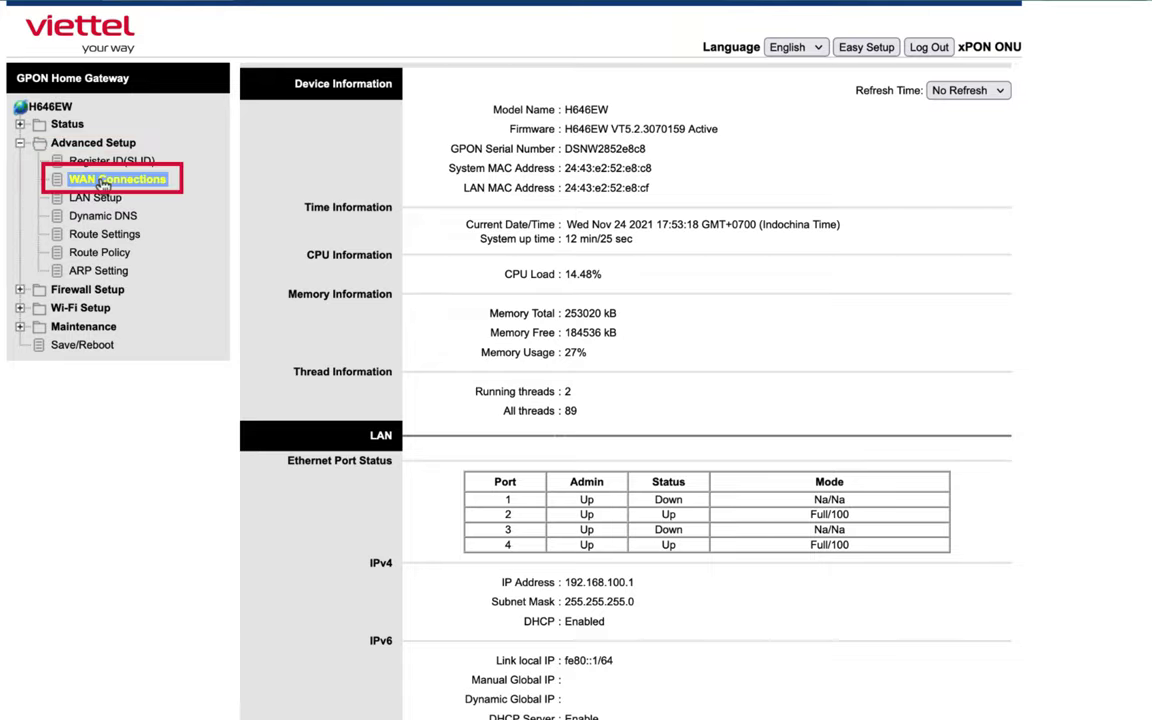
Task: Expand the Firewall Setup tree node
Action: click(x=20, y=290)
